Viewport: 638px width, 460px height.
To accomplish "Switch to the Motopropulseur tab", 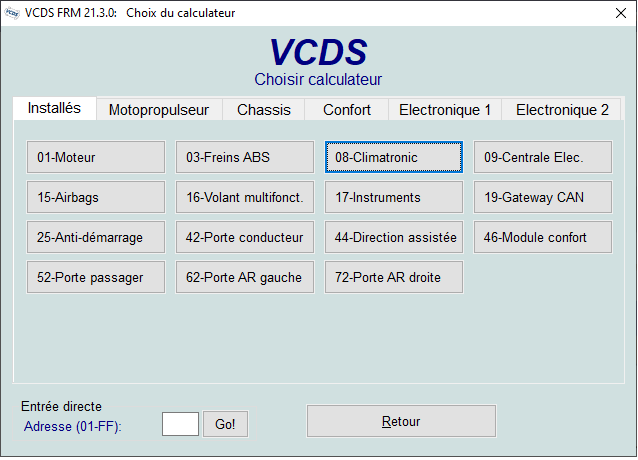I will coord(159,110).
